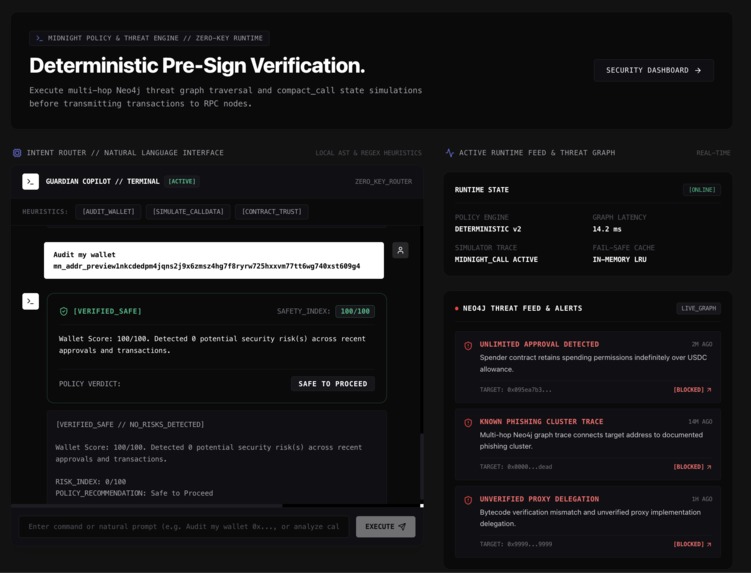This screenshot has height=573, width=751.
Task: Click the LIVE_GRAPH badge
Action: (698, 309)
